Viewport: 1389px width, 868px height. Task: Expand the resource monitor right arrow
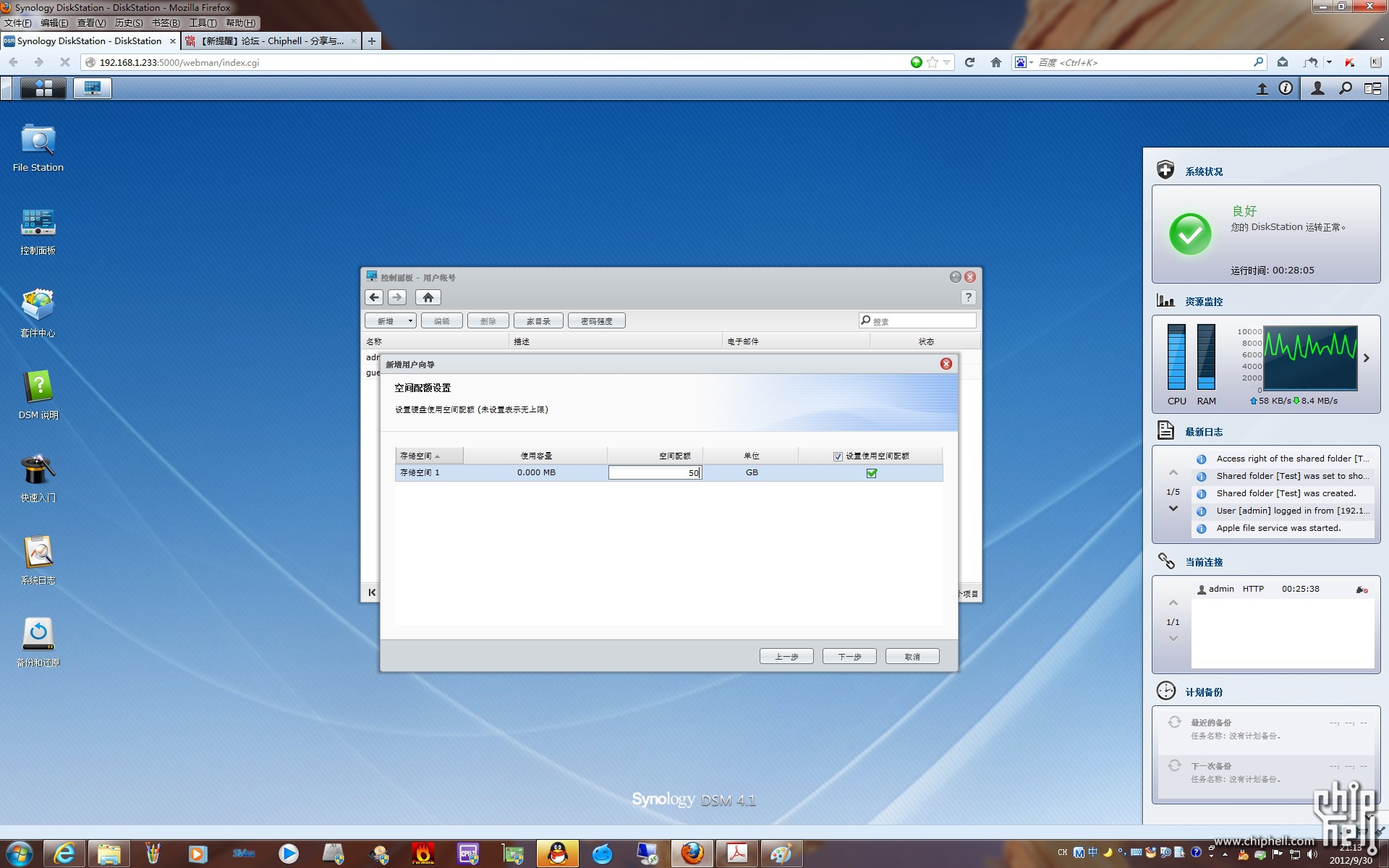1366,358
